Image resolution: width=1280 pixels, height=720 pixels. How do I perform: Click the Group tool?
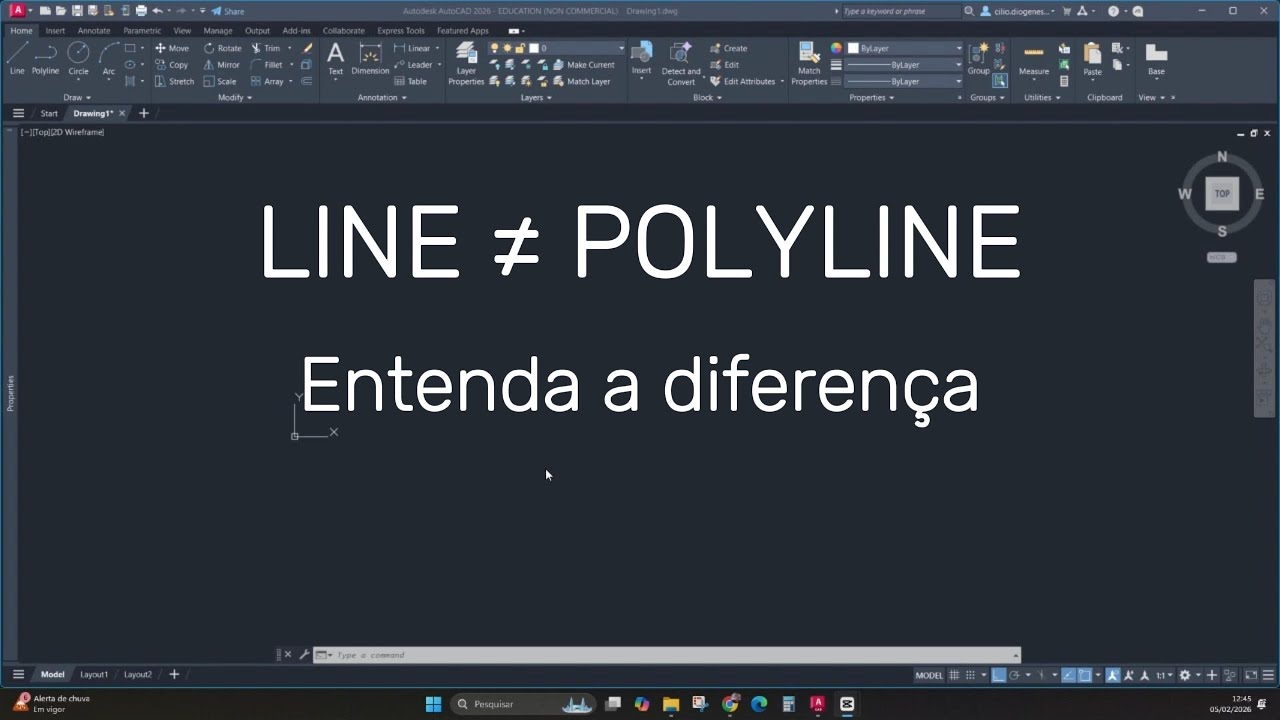coord(979,58)
